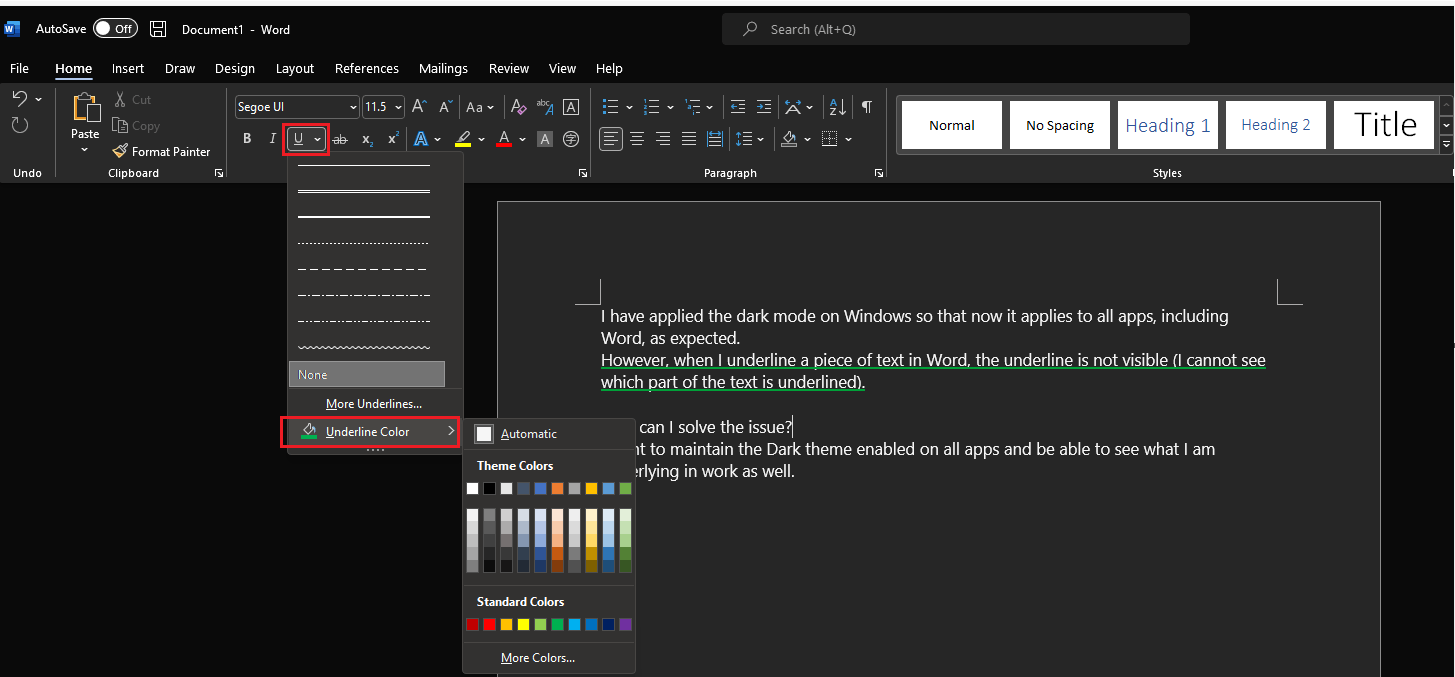This screenshot has width=1455, height=677.
Task: Show paragraph marks with pilcrow icon
Action: (x=866, y=107)
